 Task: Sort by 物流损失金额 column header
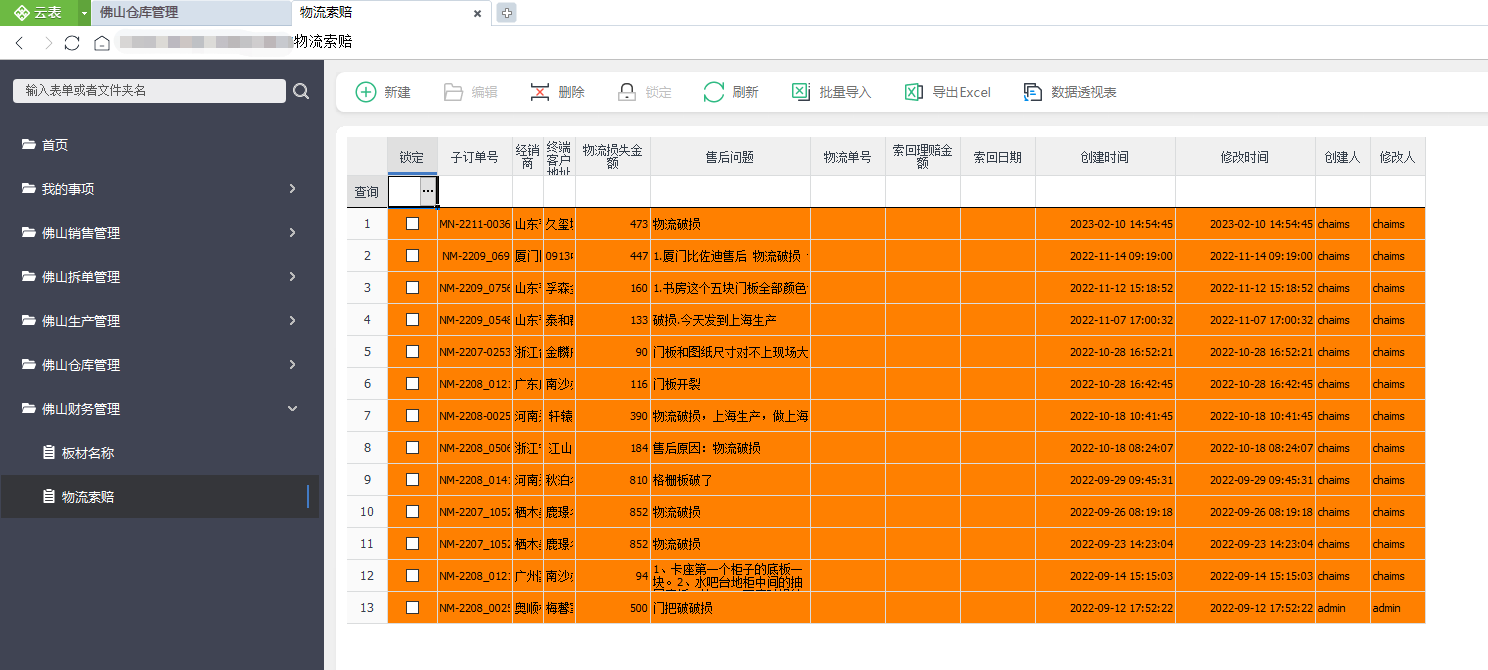(613, 157)
